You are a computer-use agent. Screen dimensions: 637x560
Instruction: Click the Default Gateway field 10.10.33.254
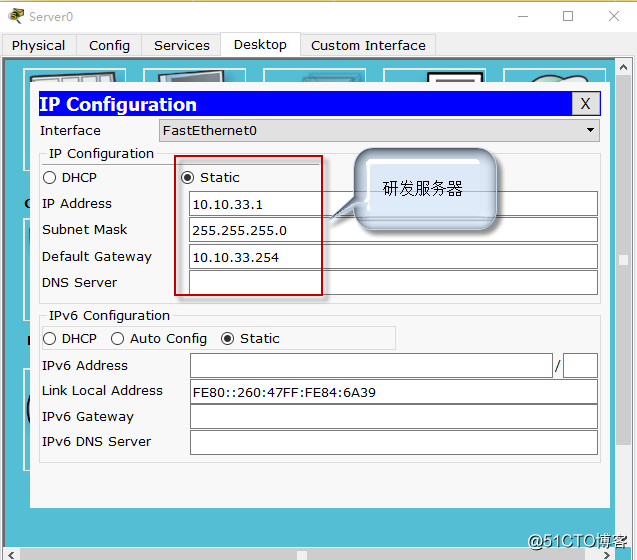pyautogui.click(x=393, y=256)
